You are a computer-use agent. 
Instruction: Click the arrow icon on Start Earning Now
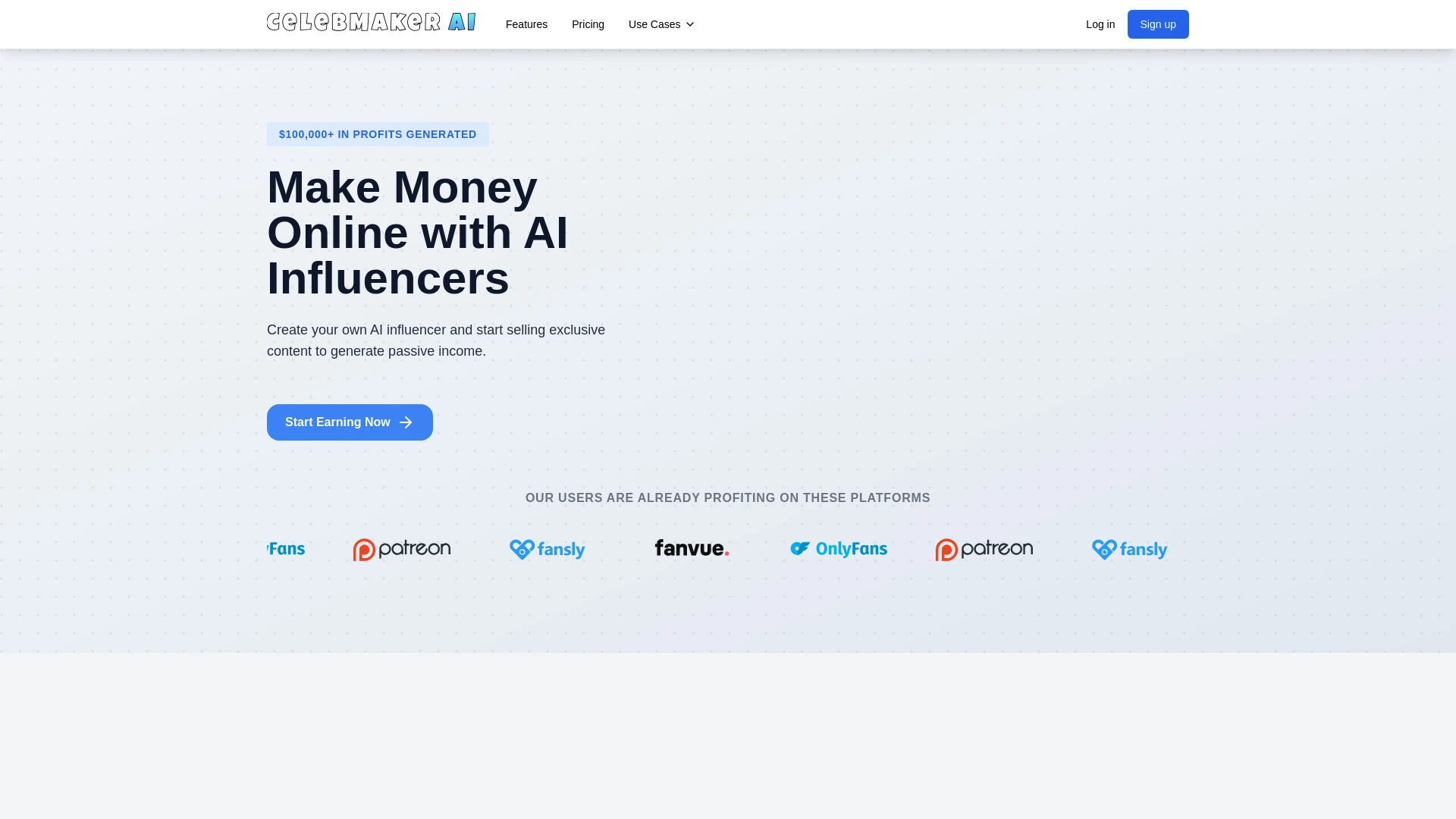tap(405, 422)
